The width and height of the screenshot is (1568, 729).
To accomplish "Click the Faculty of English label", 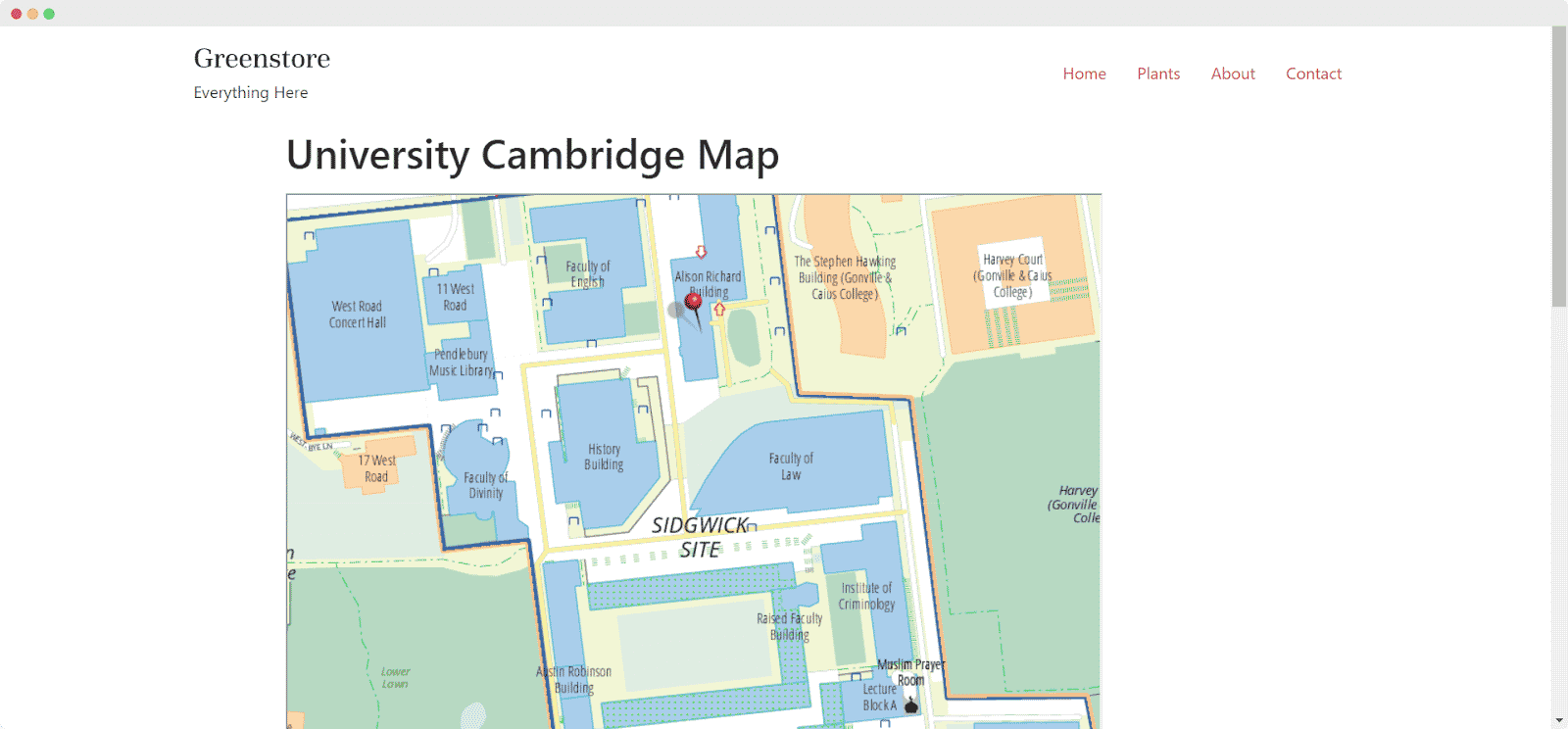I will pyautogui.click(x=587, y=273).
